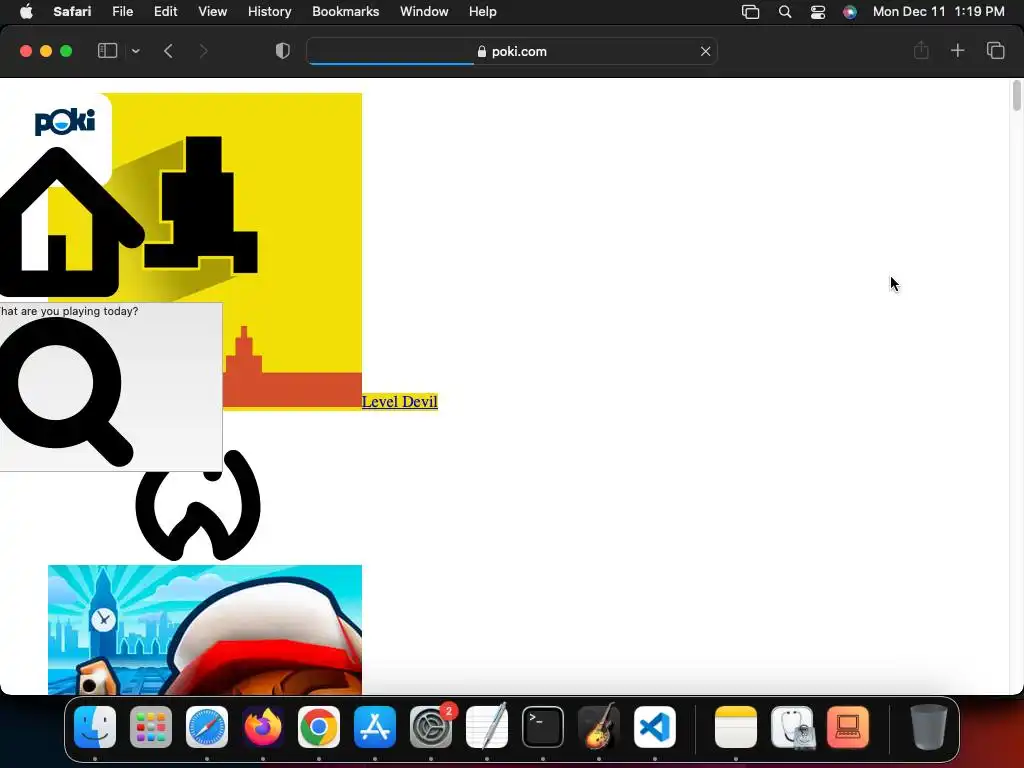Open the orange laptop app in Dock
Viewport: 1024px width, 768px height.
tap(848, 727)
